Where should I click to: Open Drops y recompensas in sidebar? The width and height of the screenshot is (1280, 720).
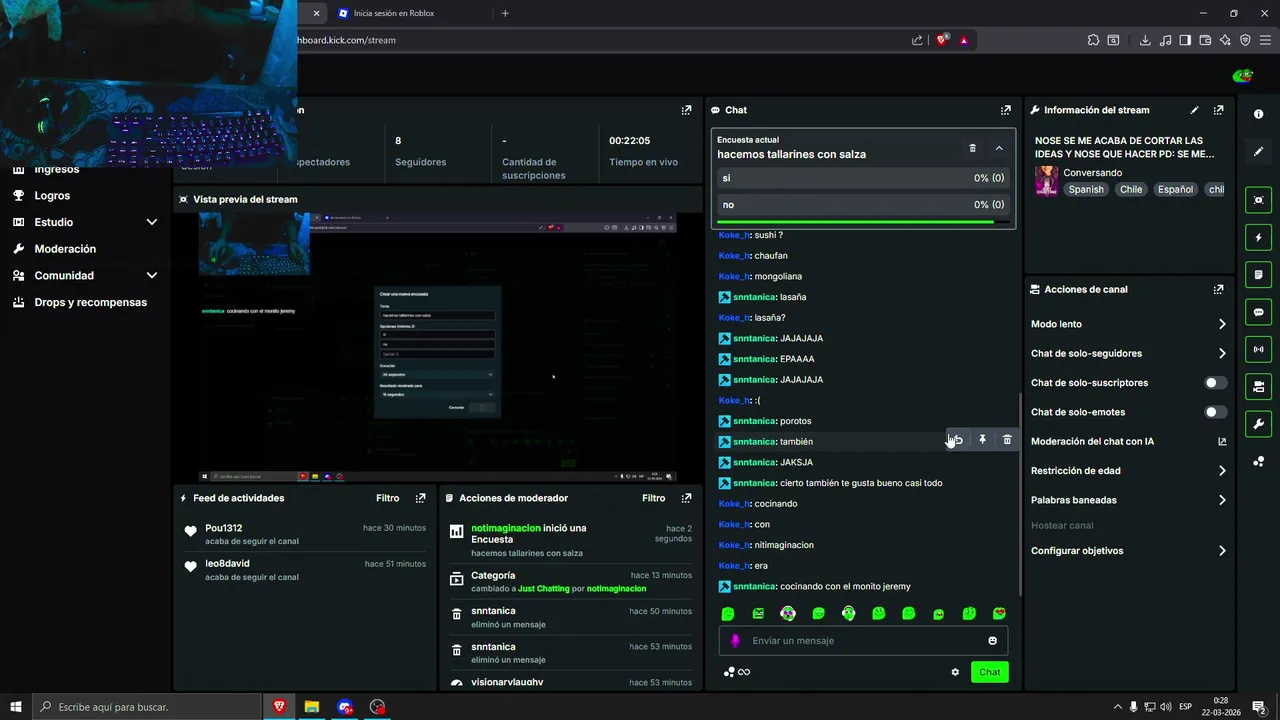(x=90, y=302)
